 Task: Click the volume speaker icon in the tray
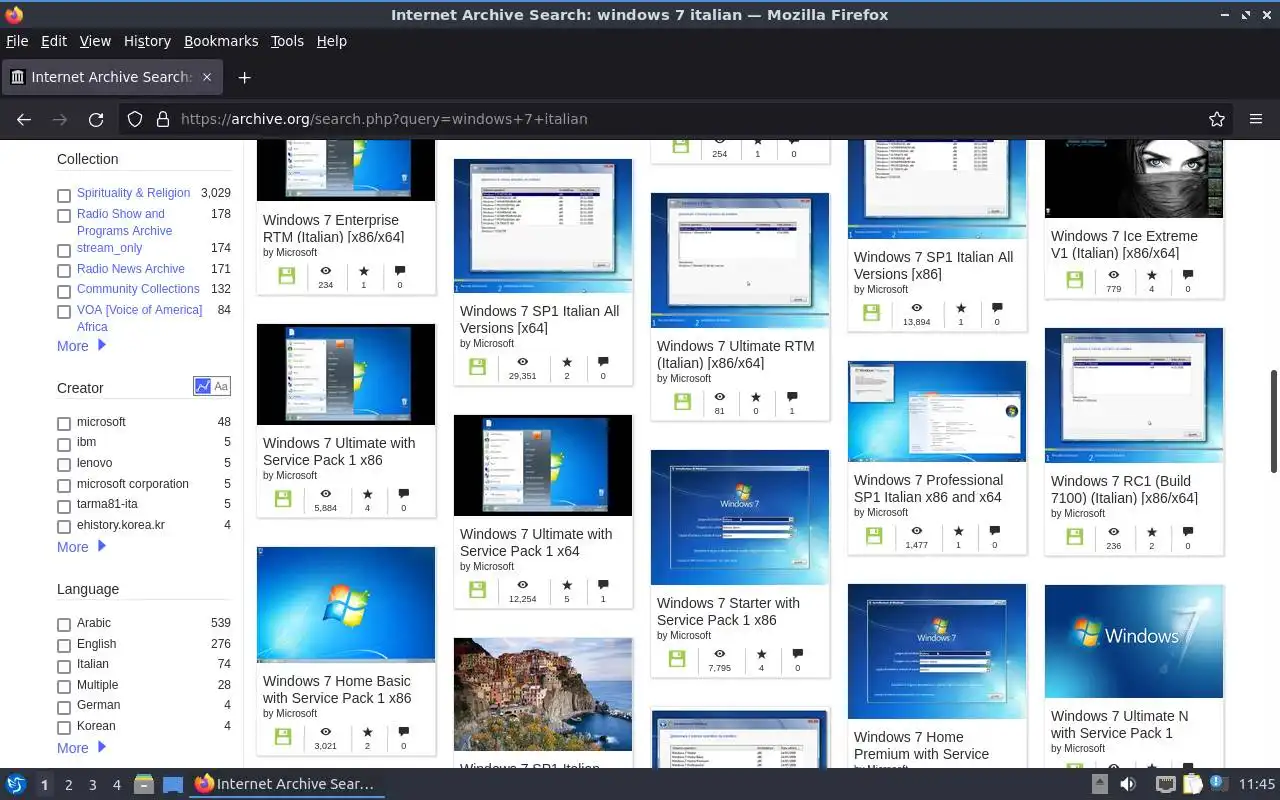point(1128,784)
